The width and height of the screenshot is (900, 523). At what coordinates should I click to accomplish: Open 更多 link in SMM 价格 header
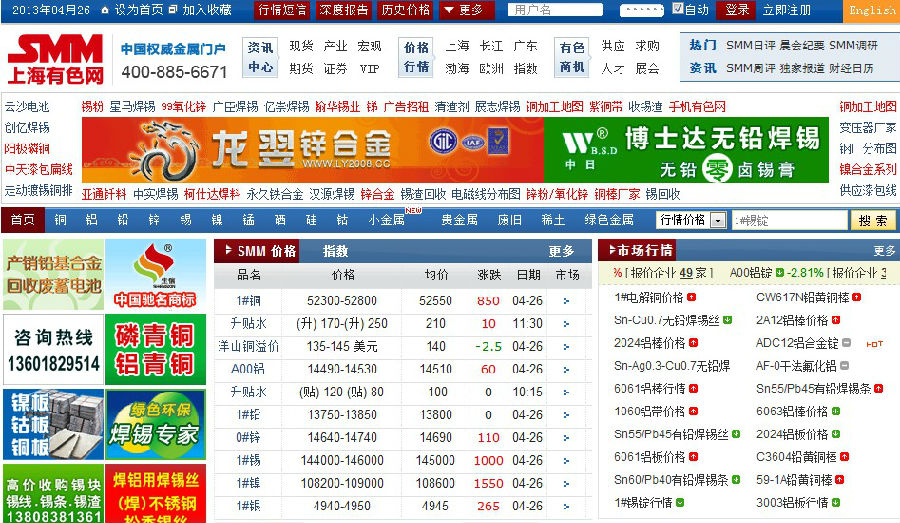click(561, 251)
